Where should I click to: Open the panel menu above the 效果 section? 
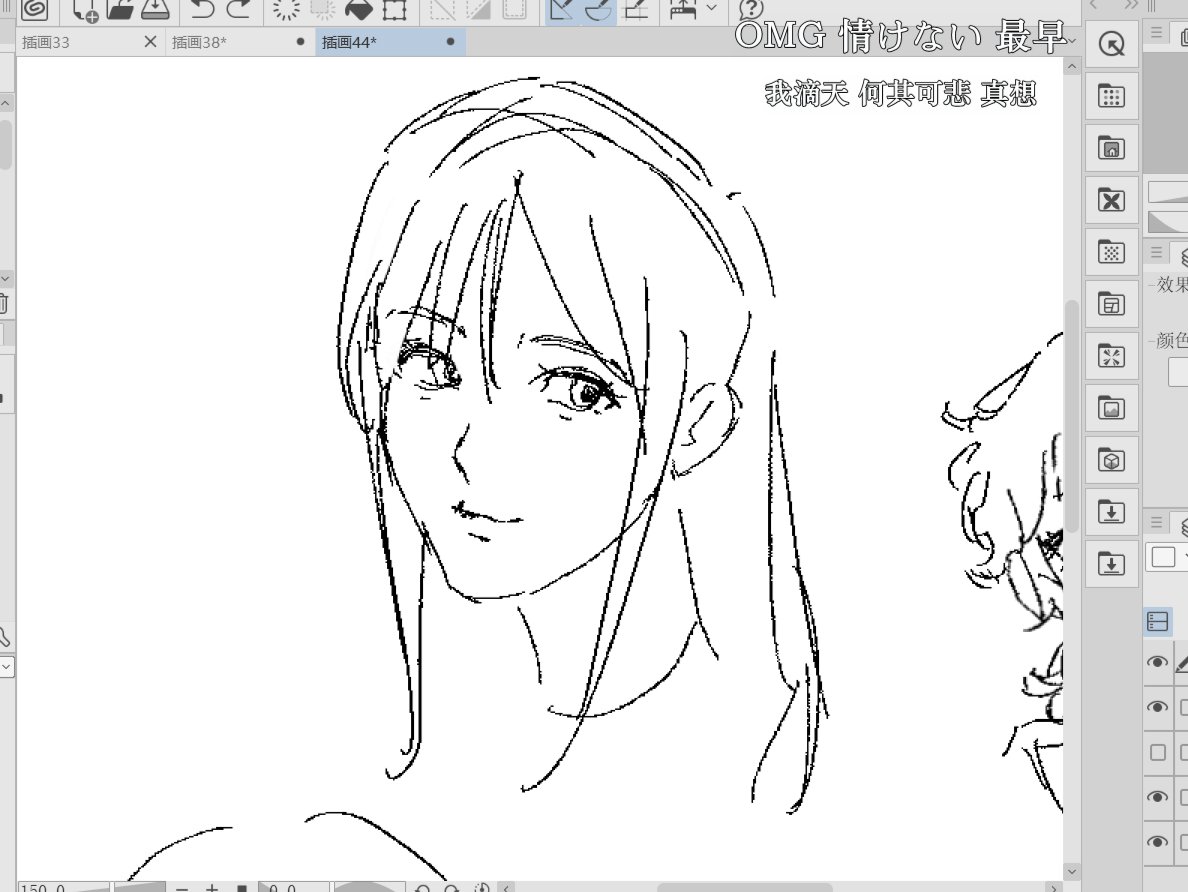coord(1156,252)
